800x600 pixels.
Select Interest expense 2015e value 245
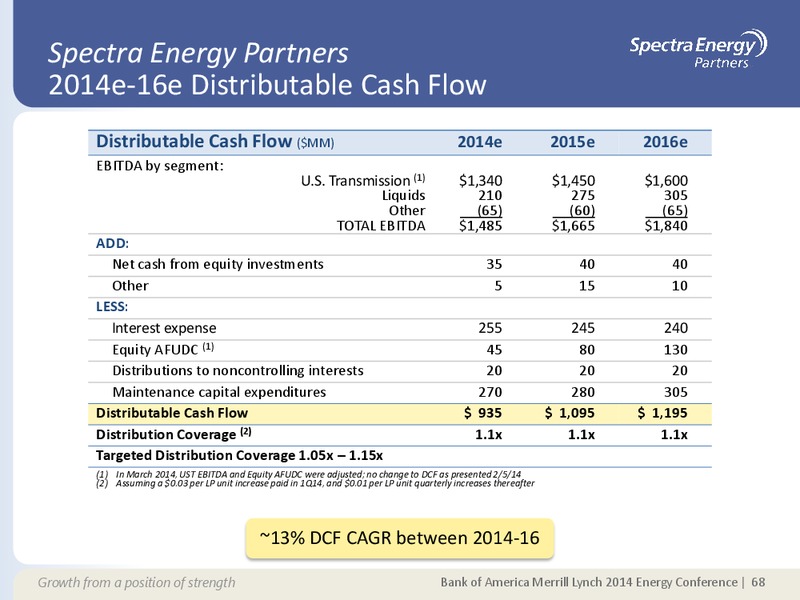(x=583, y=328)
